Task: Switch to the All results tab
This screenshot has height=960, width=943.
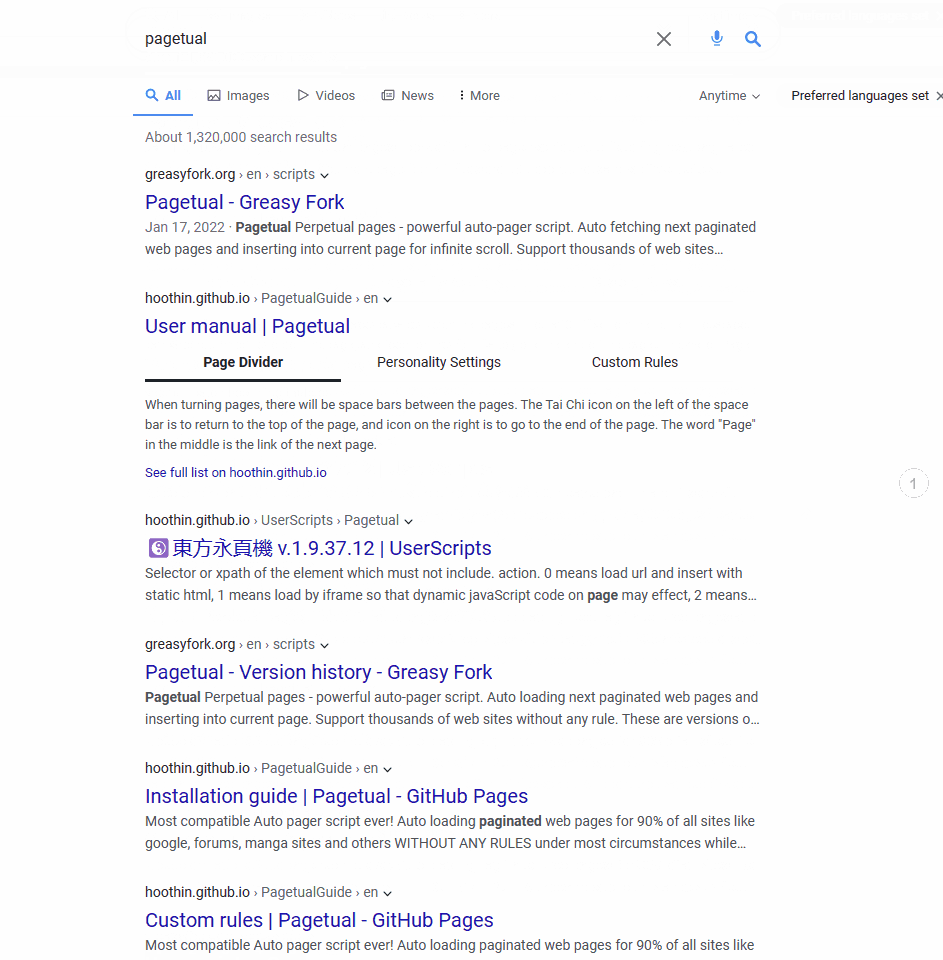Action: tap(163, 96)
